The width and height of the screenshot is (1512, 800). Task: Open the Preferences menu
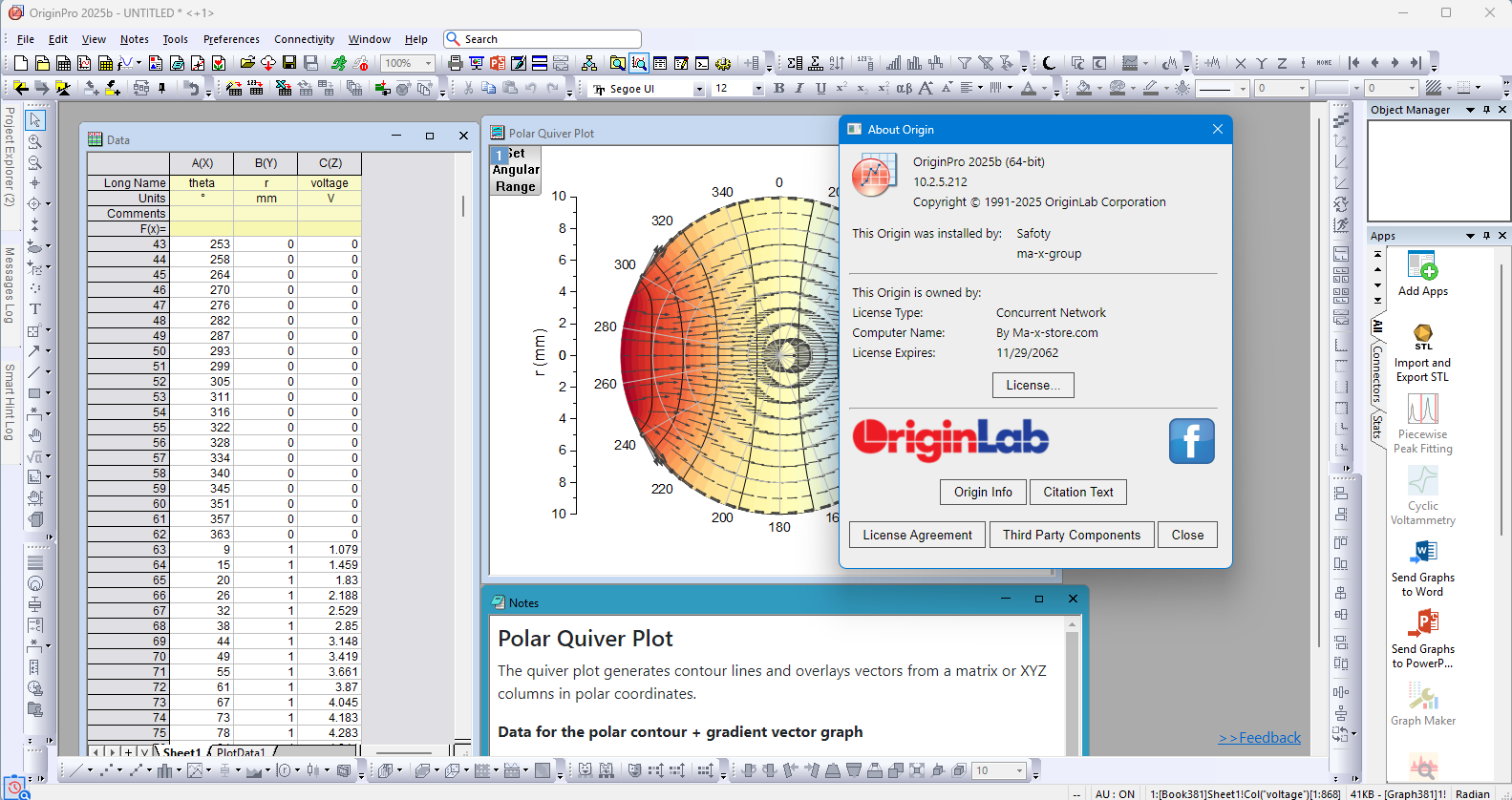231,39
